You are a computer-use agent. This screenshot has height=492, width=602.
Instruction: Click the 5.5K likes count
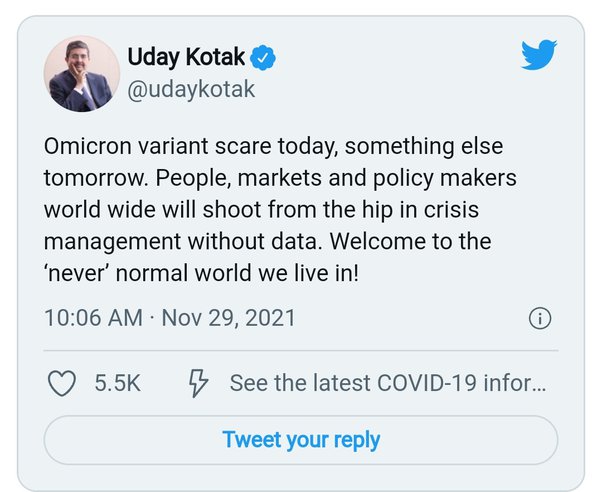point(117,383)
